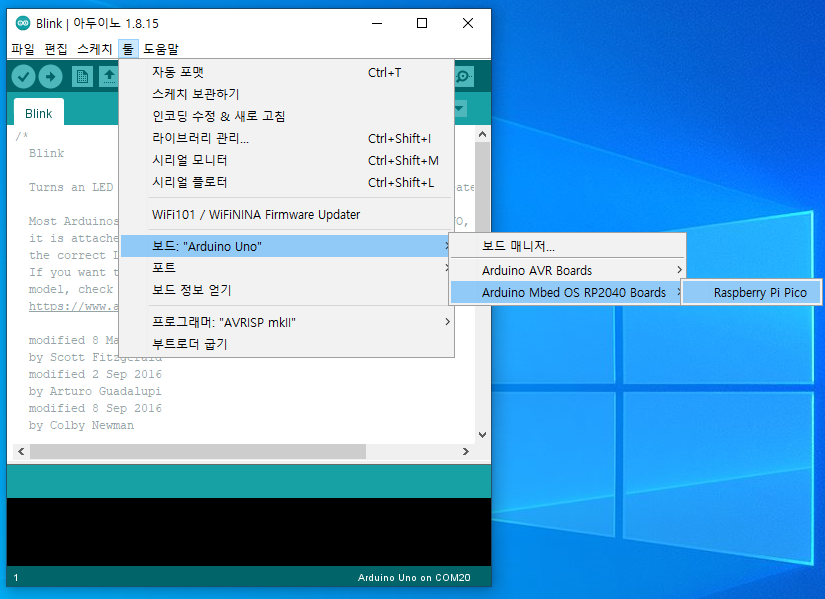Switch to the Blink sketch tab

(39, 114)
